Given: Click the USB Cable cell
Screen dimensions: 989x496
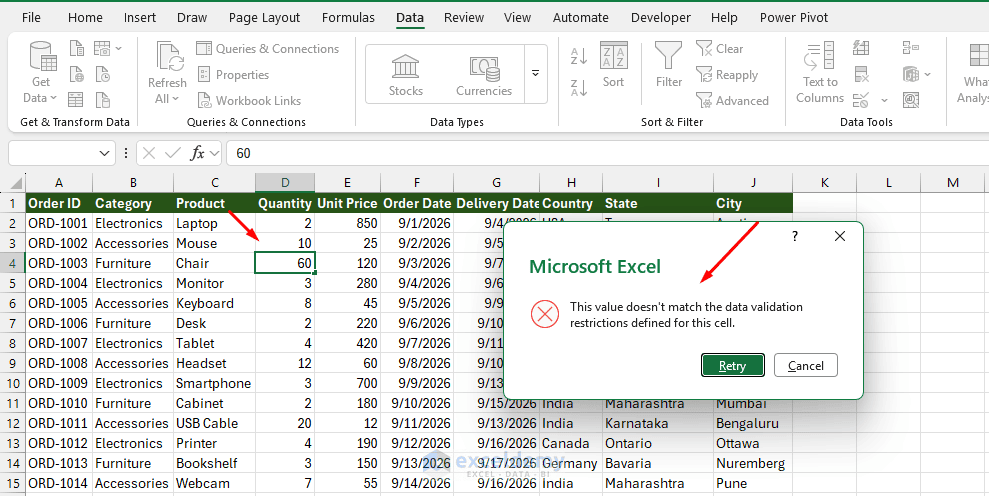Looking at the screenshot, I should pyautogui.click(x=214, y=423).
